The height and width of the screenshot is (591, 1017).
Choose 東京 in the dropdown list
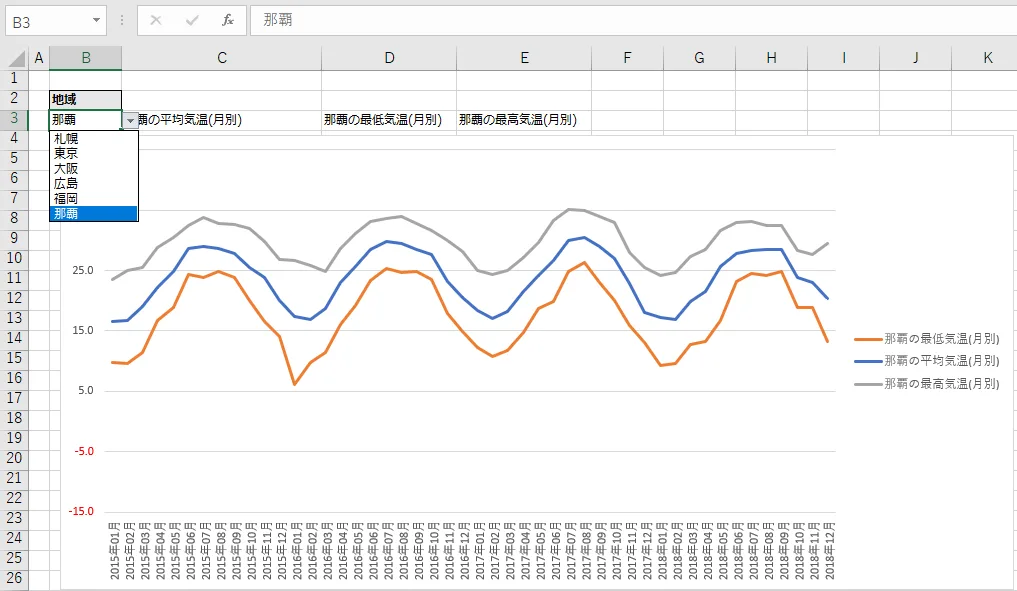point(66,154)
